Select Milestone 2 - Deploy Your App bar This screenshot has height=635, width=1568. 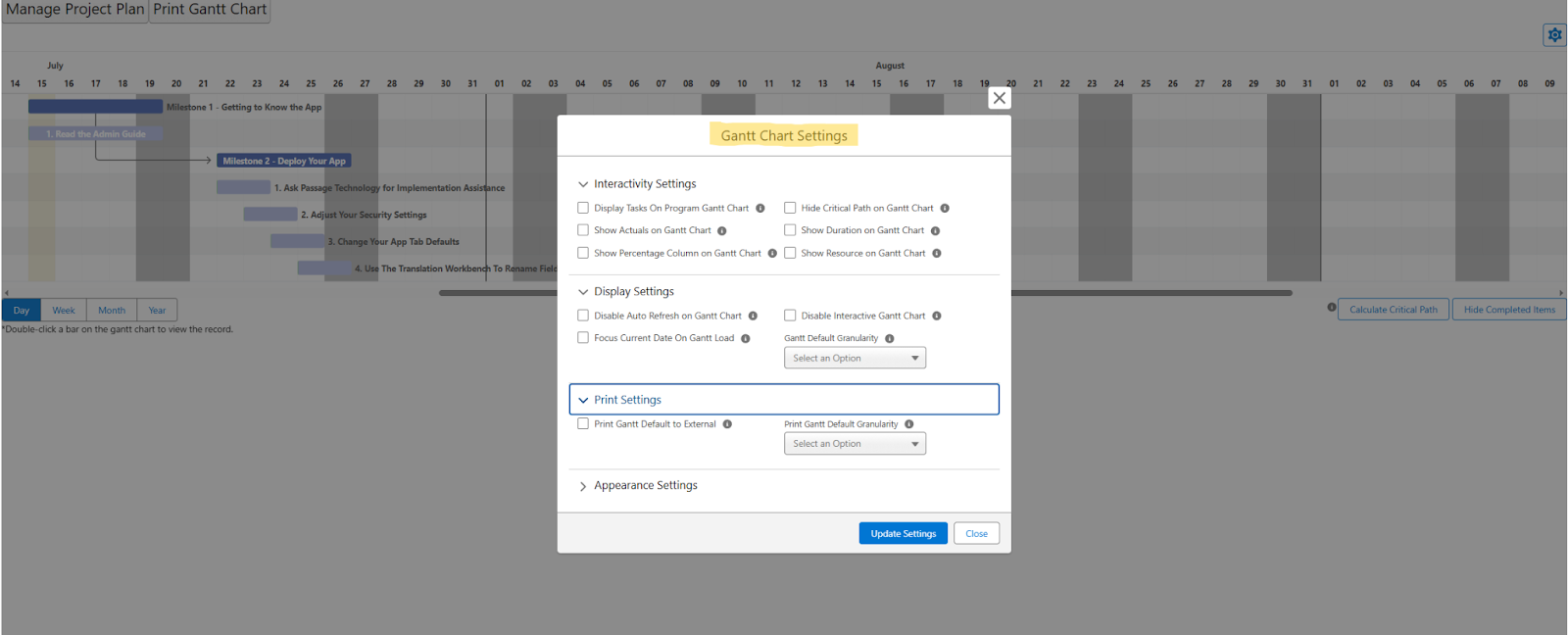click(284, 161)
